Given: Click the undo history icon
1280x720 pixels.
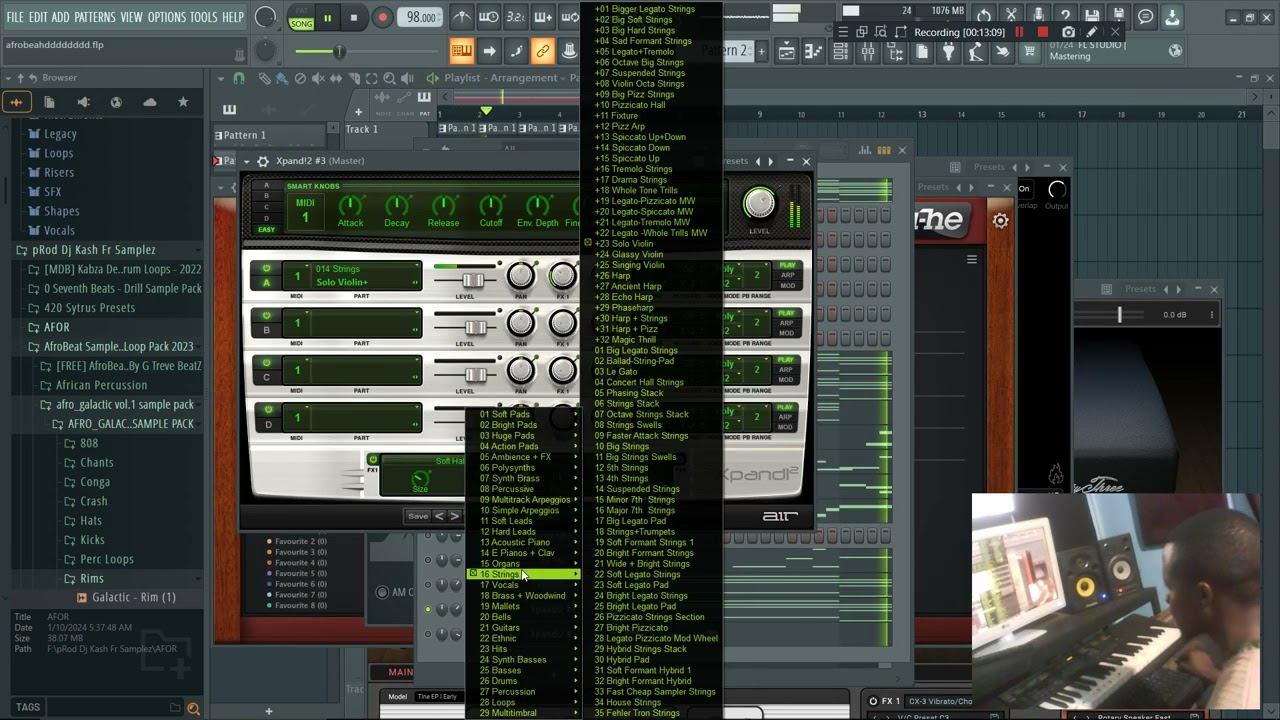Looking at the screenshot, I should pyautogui.click(x=984, y=16).
